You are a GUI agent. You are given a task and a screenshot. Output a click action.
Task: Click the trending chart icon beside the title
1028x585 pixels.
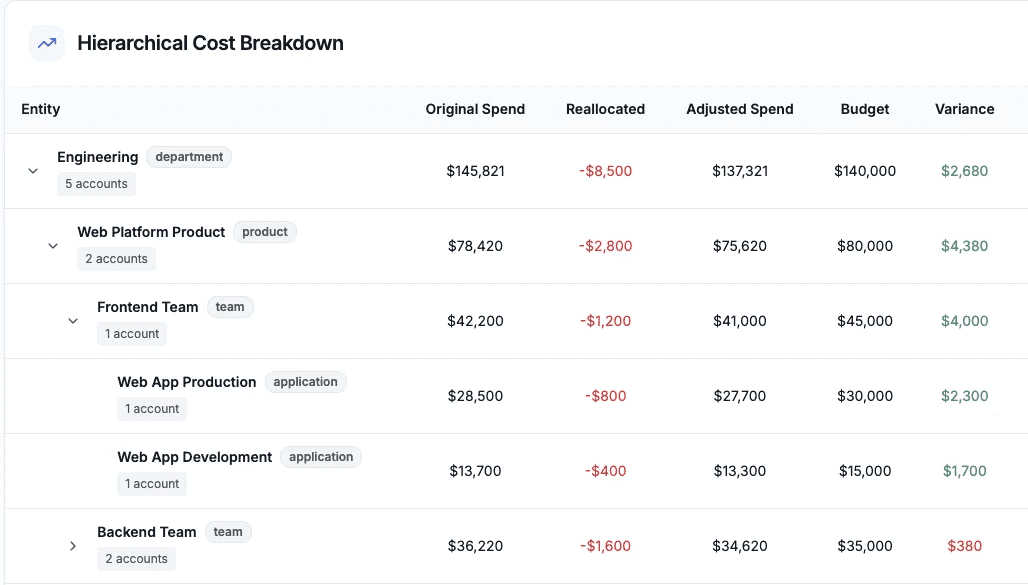point(47,43)
